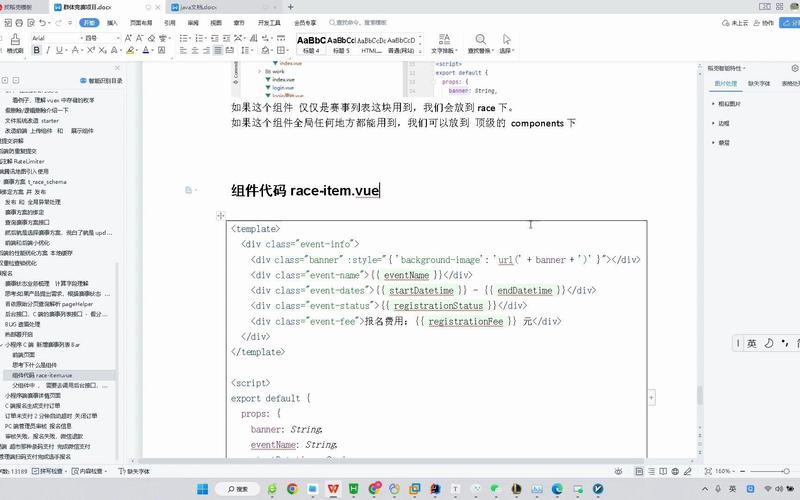Jump to the 组件代码 race-item.vue outline entry

click(x=42, y=375)
